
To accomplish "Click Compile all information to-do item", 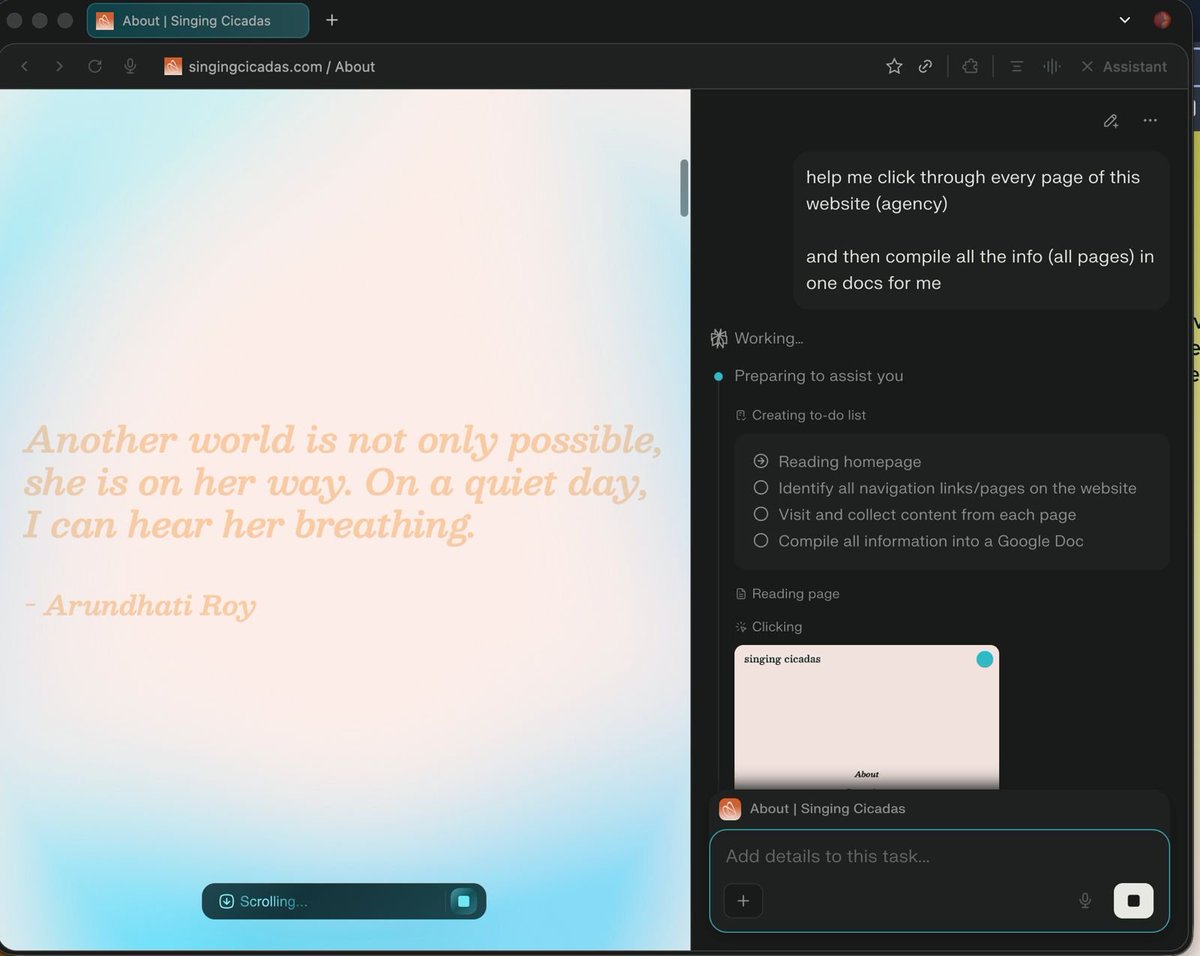I will click(918, 541).
